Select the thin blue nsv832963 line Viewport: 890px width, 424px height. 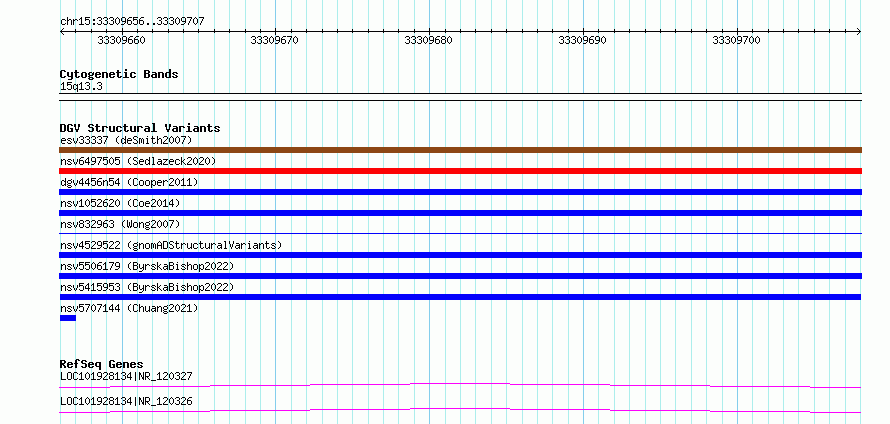460,233
